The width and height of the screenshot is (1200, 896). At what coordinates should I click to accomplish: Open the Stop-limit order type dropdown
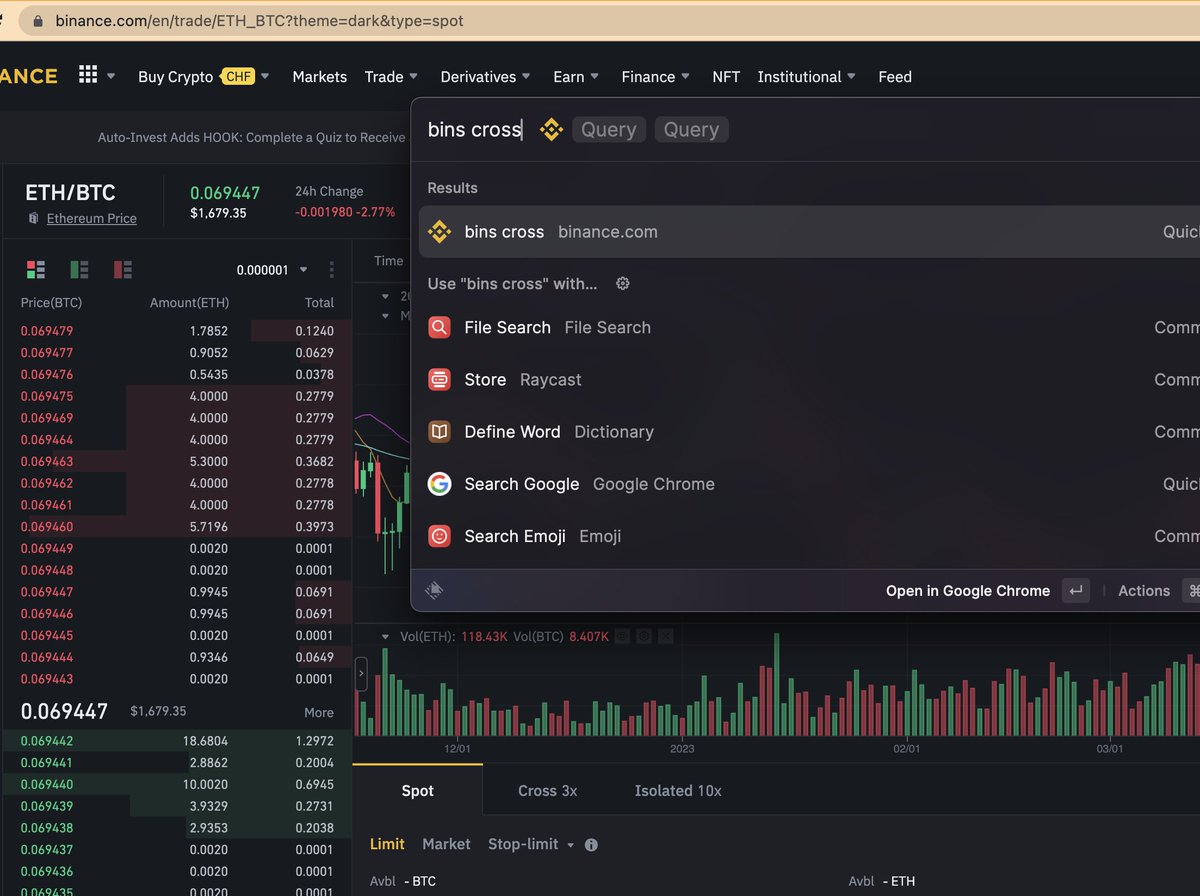tap(531, 845)
